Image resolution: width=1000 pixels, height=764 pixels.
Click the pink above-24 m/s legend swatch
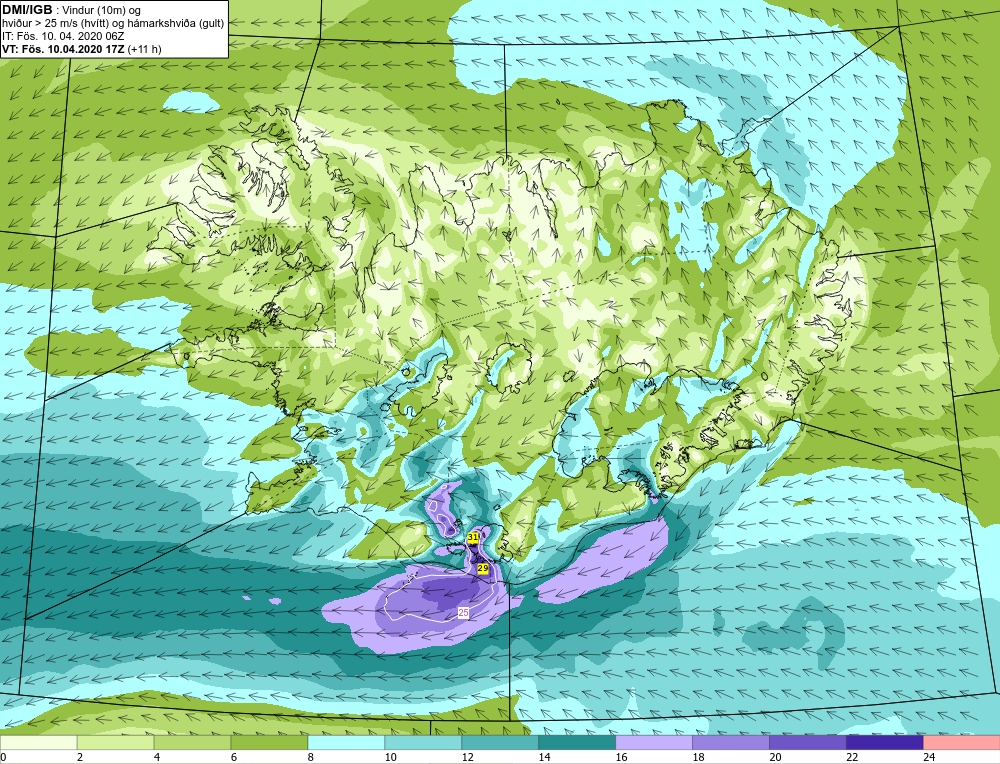coord(961,742)
